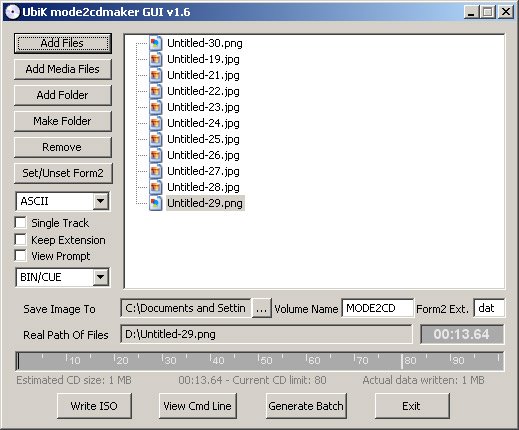Viewport: 519px width, 430px height.
Task: Click the Untitled-25.jpg file icon
Action: tap(155, 139)
